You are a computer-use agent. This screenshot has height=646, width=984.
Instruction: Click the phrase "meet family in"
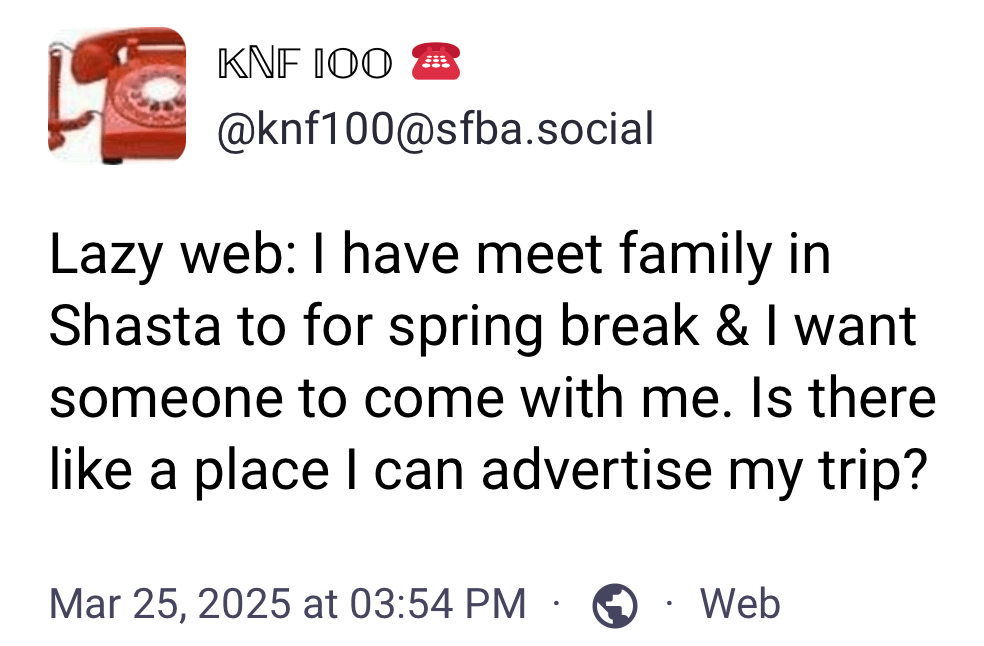coord(653,256)
